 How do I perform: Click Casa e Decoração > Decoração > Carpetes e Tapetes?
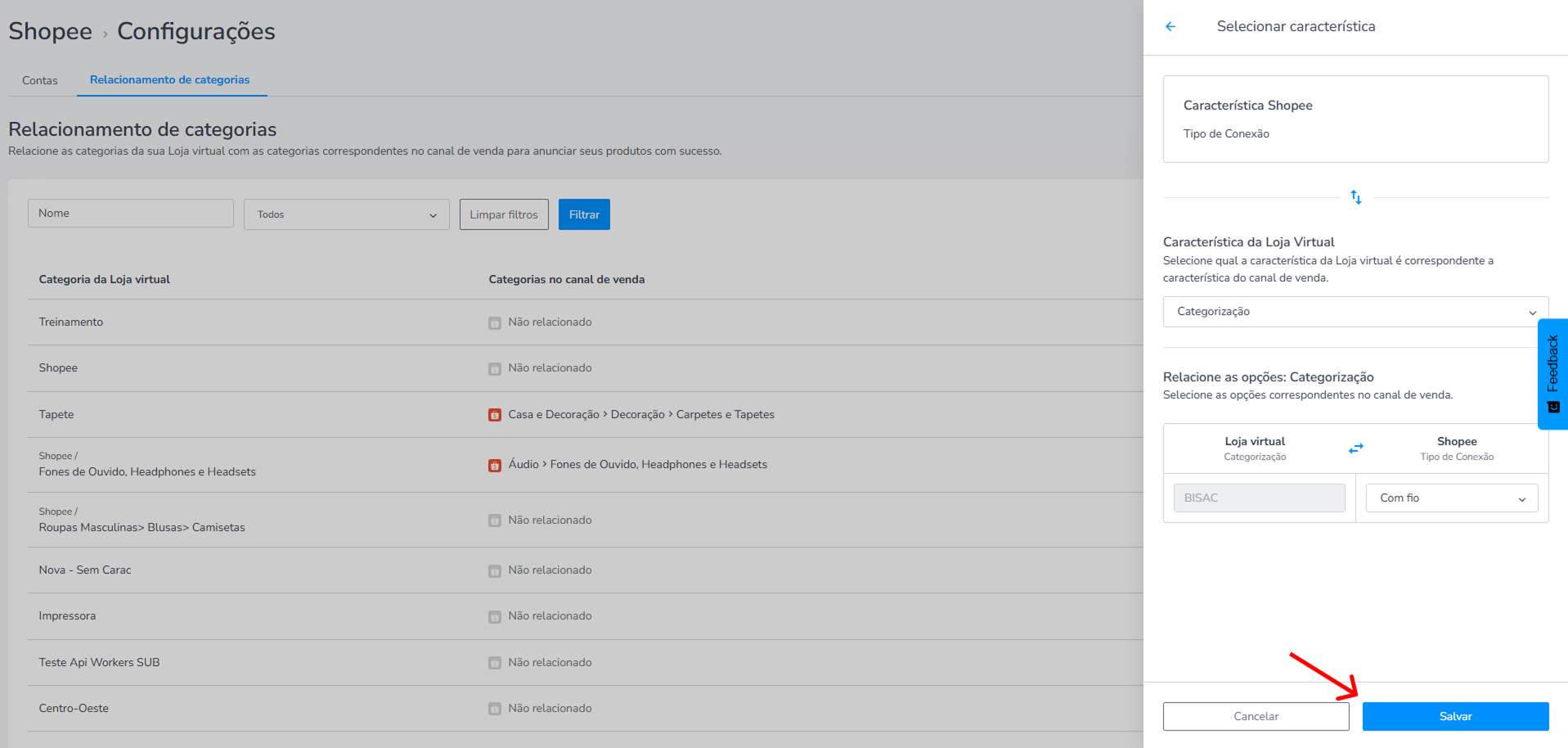coord(641,414)
